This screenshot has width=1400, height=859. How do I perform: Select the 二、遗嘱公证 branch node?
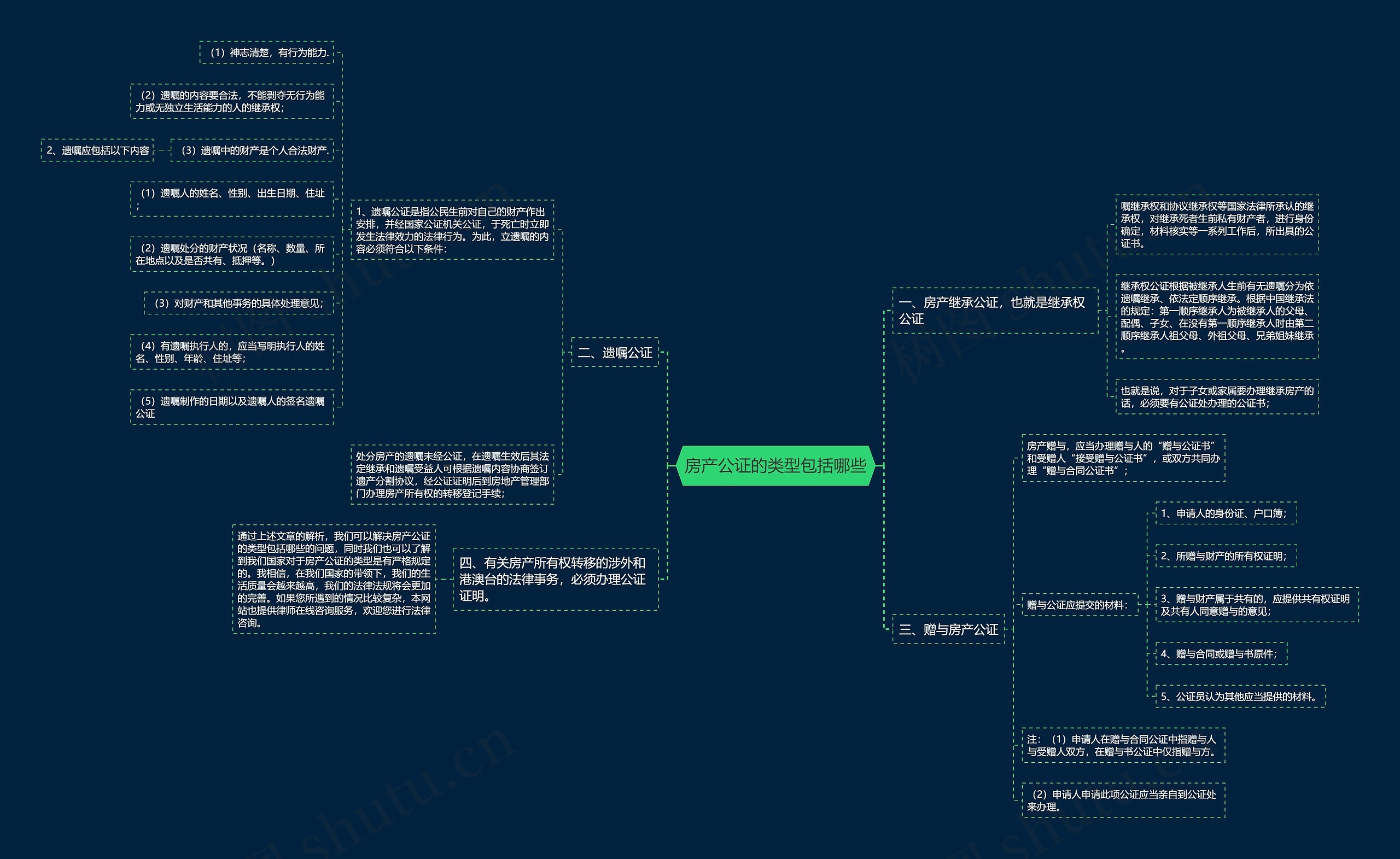click(x=615, y=353)
